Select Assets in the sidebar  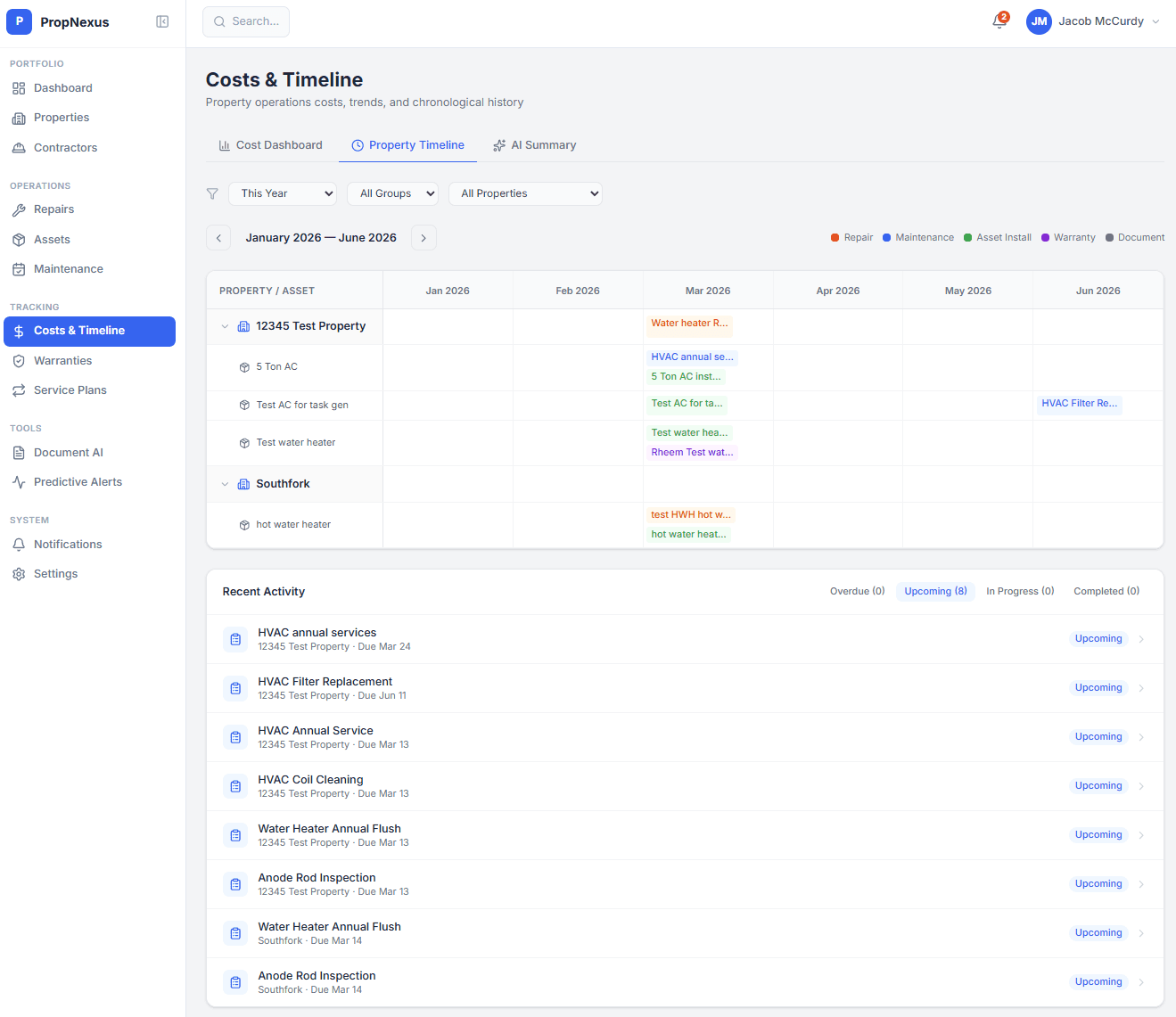(50, 239)
